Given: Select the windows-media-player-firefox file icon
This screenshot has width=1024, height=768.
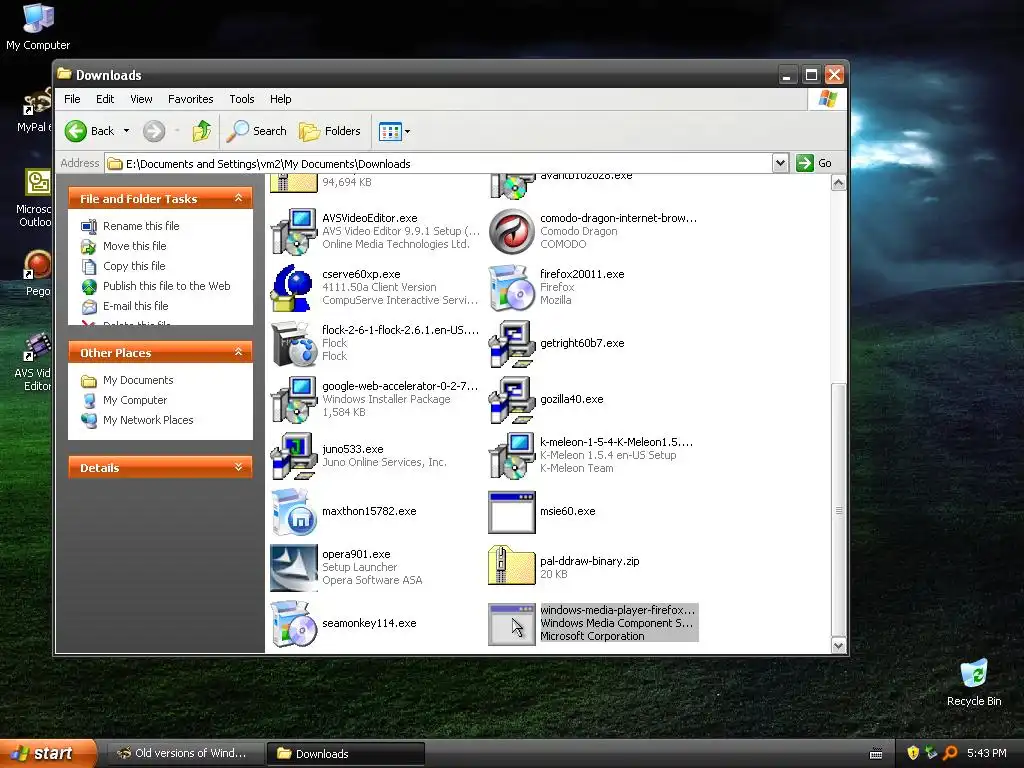Looking at the screenshot, I should point(512,624).
